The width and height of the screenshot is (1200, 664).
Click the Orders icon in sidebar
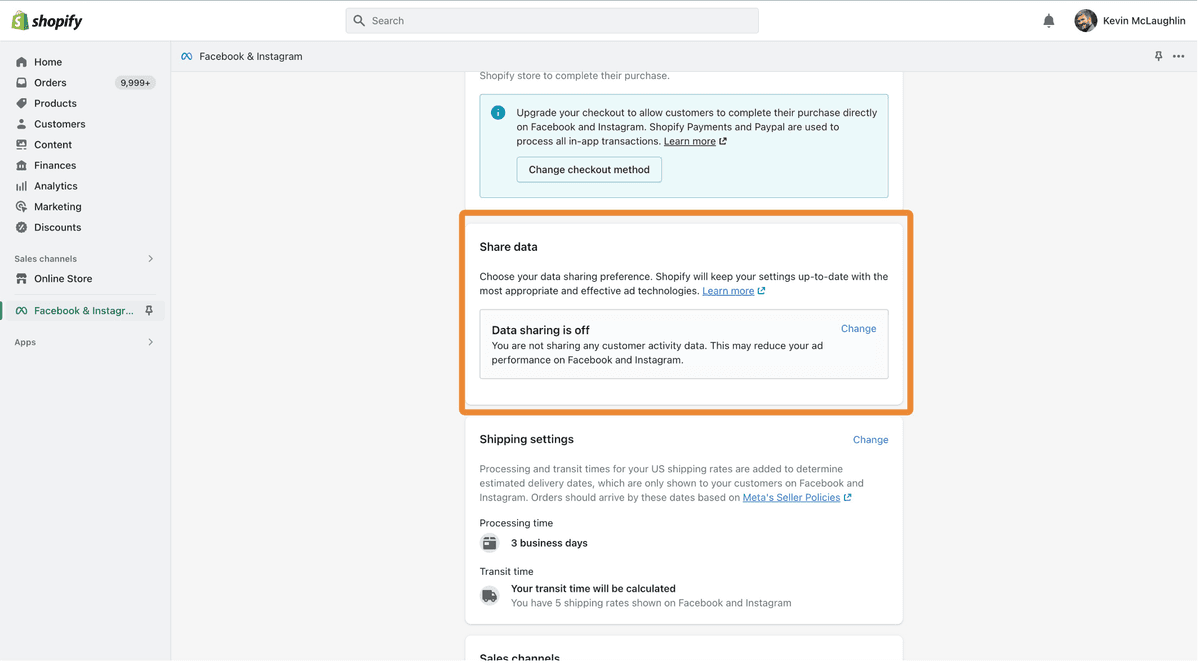pyautogui.click(x=22, y=83)
